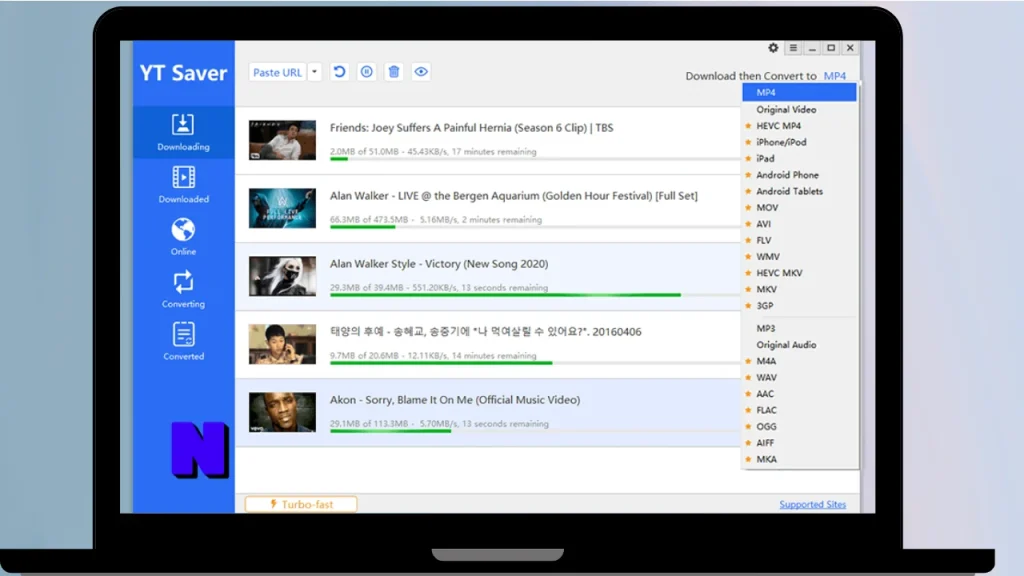
Task: Open the Converting section in sidebar
Action: 183,289
